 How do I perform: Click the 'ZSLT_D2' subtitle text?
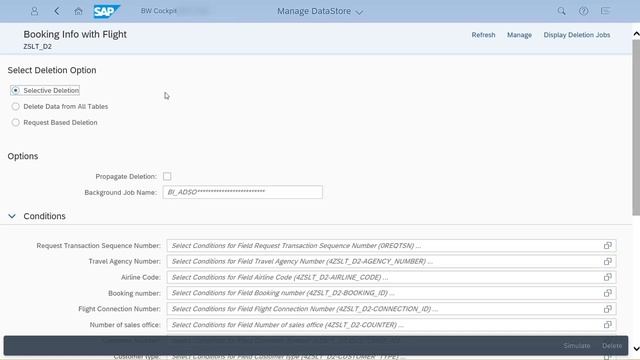pyautogui.click(x=38, y=47)
